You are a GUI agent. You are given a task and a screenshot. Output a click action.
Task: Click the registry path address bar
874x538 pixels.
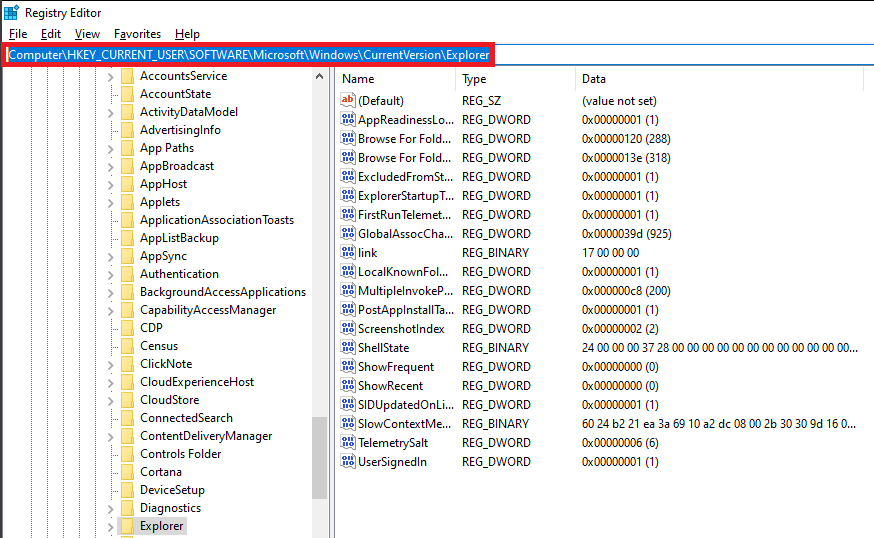(249, 55)
